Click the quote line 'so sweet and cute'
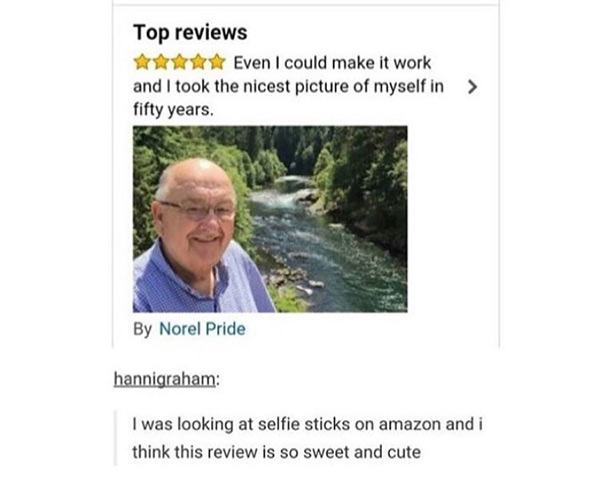 [276, 452]
